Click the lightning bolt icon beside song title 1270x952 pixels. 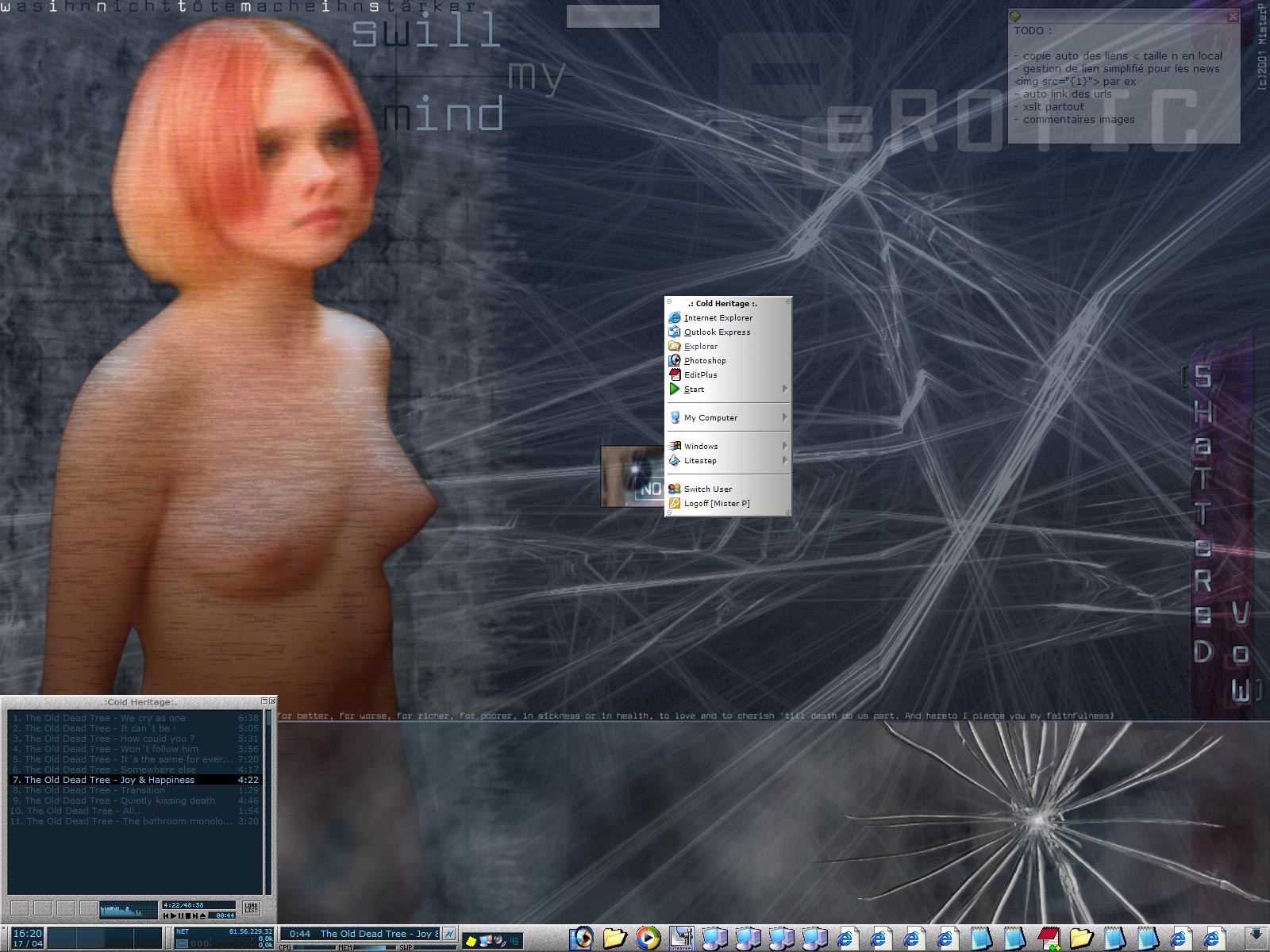coord(449,934)
